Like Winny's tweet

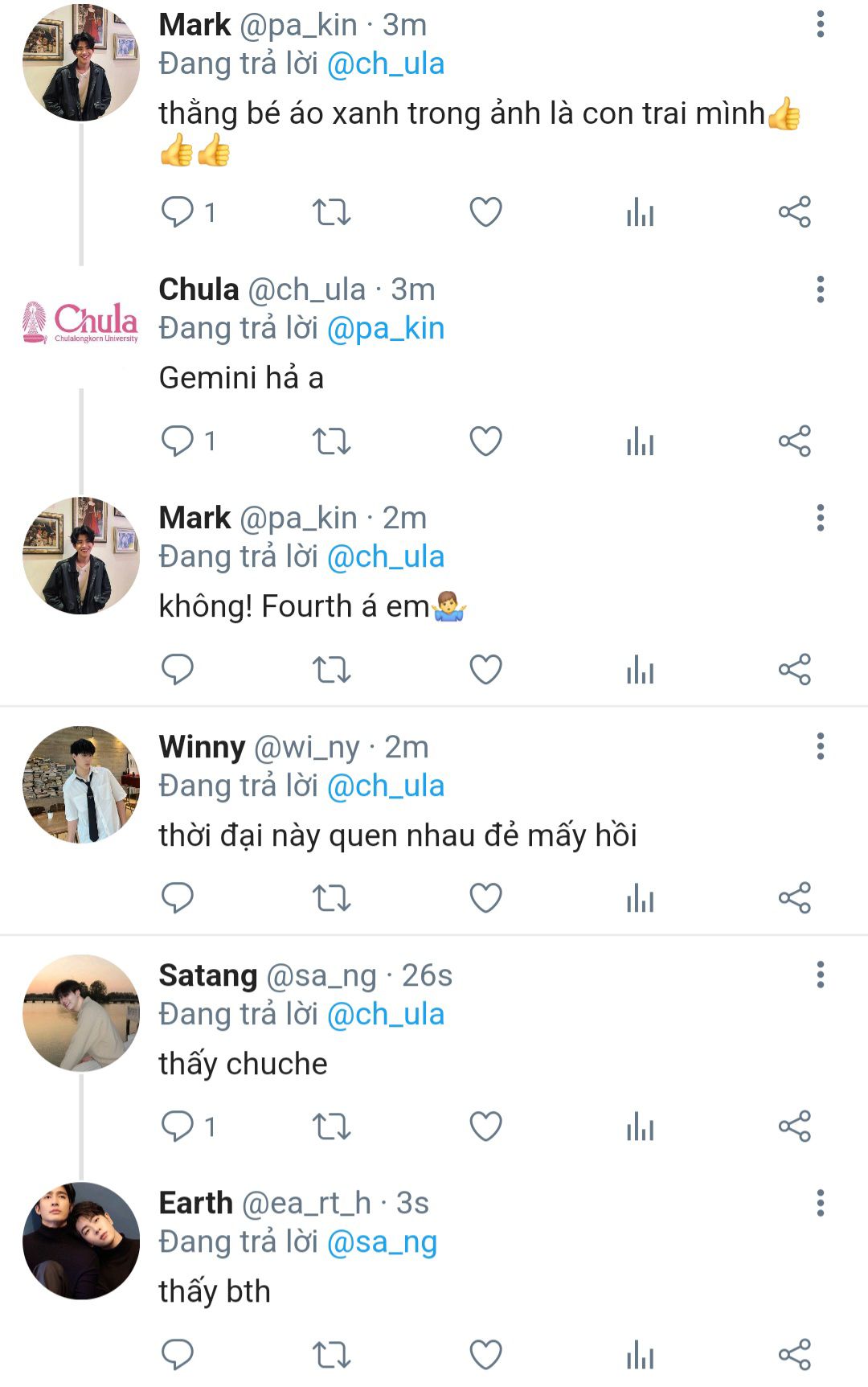[x=485, y=898]
